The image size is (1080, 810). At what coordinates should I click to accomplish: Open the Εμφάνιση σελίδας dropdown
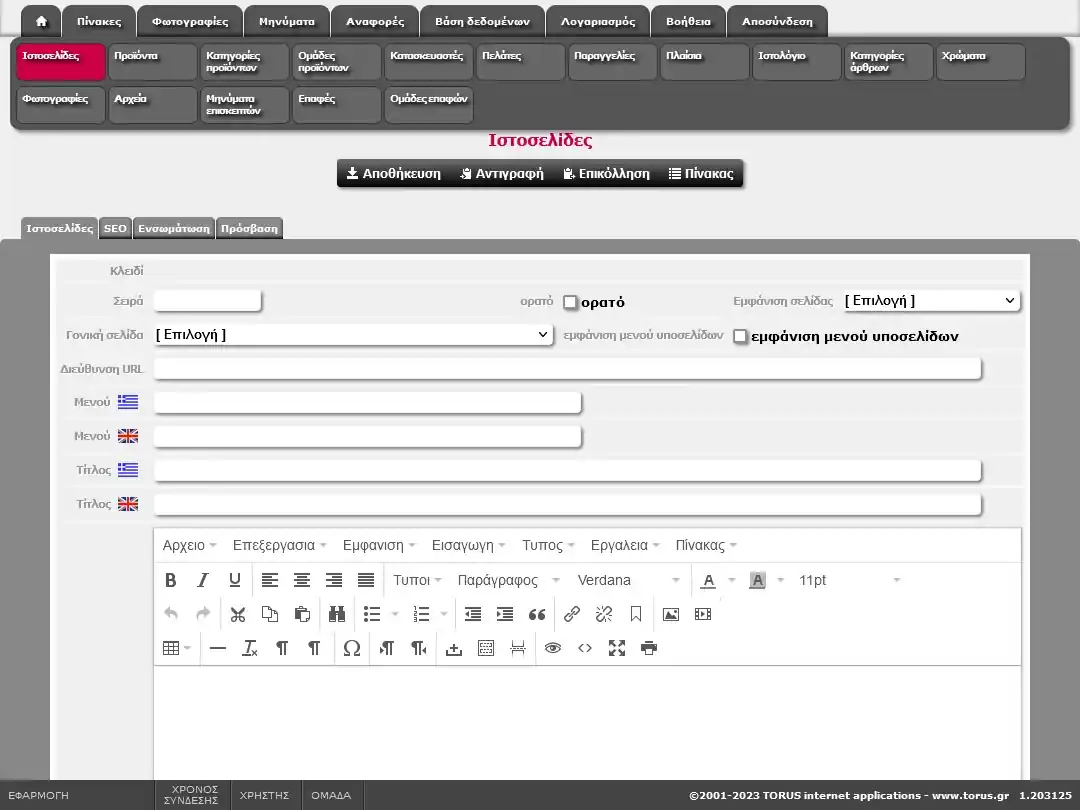931,300
